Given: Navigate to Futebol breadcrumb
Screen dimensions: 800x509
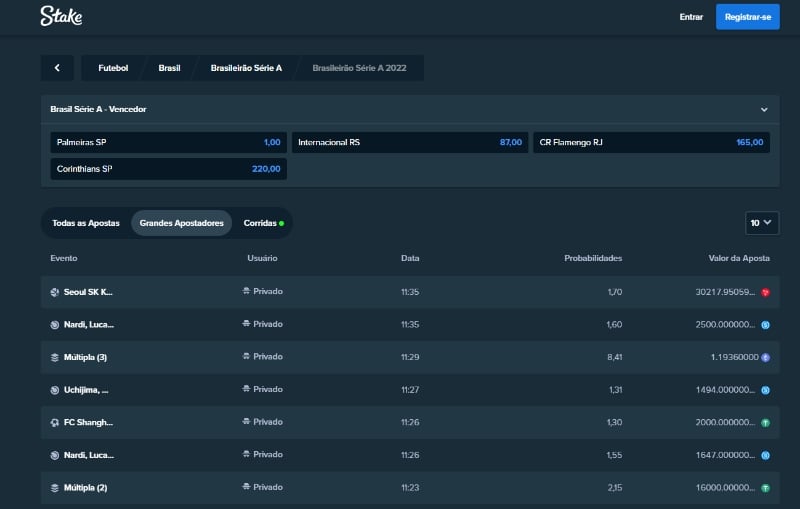Looking at the screenshot, I should 113,68.
